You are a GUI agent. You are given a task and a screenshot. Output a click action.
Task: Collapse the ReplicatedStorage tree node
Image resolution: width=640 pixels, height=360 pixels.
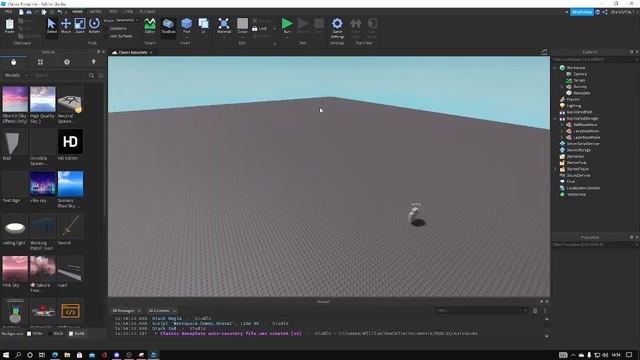tap(555, 118)
